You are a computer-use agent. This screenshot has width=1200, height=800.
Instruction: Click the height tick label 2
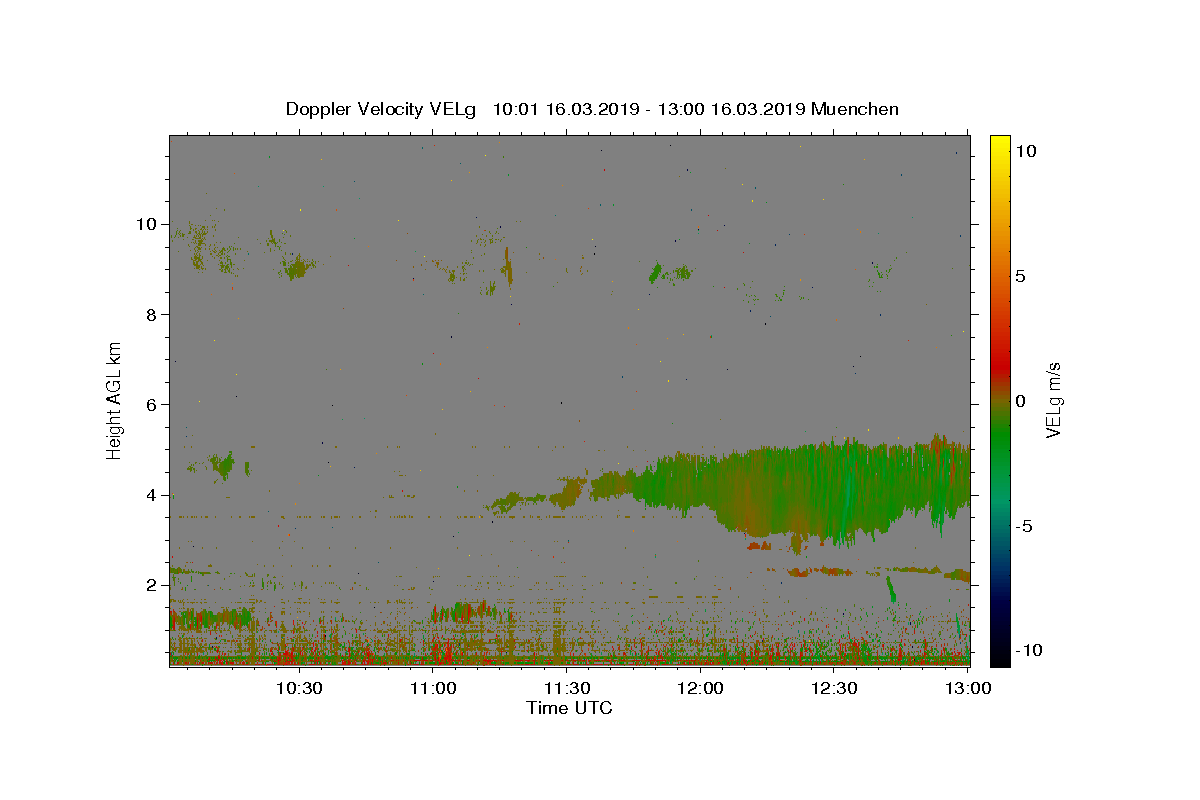pyautogui.click(x=153, y=585)
